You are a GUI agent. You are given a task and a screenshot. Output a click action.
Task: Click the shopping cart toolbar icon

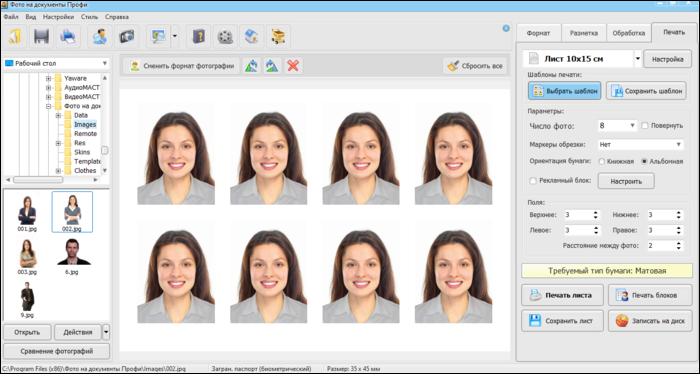coord(278,37)
